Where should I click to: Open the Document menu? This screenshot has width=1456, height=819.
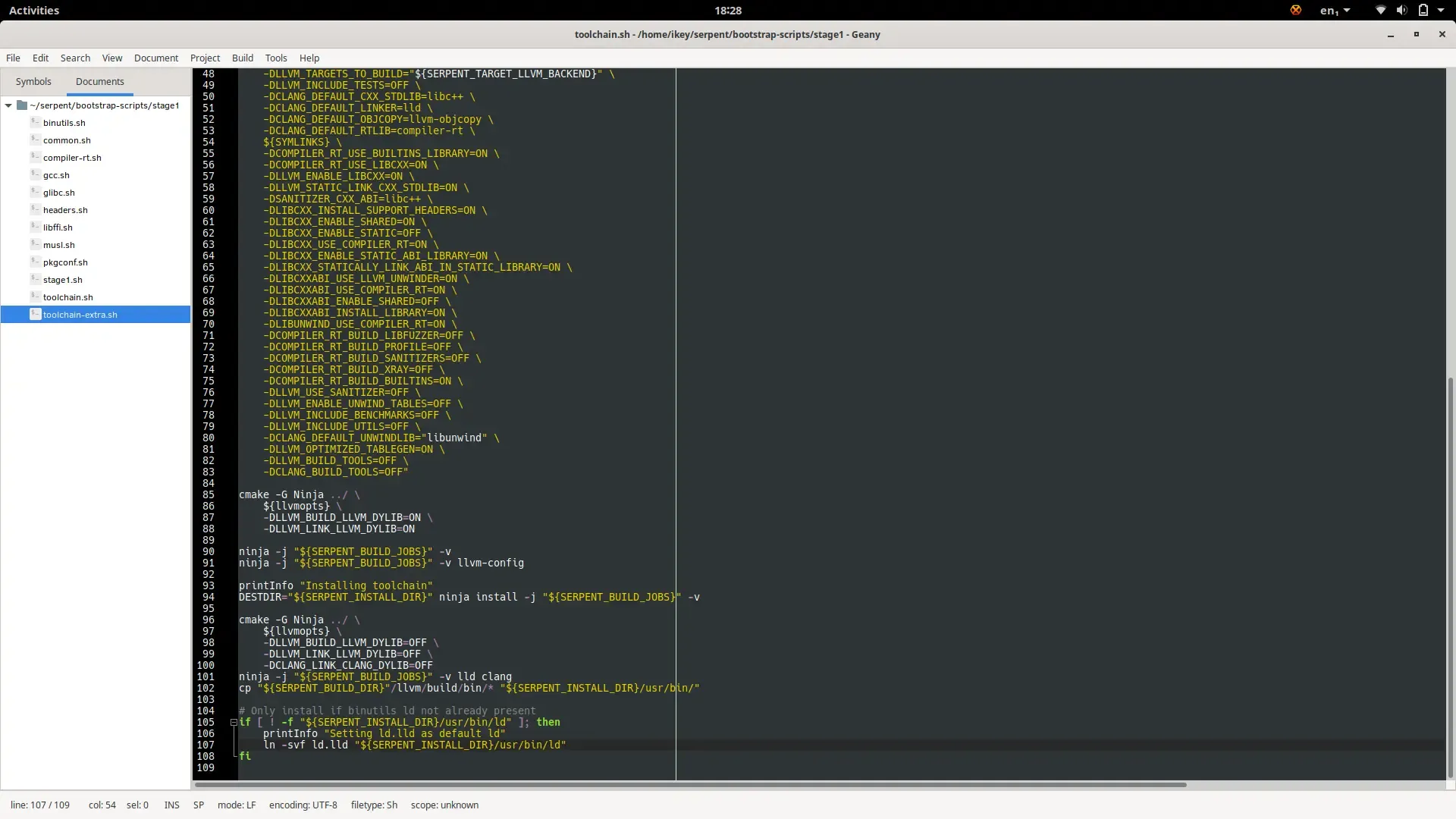[156, 58]
